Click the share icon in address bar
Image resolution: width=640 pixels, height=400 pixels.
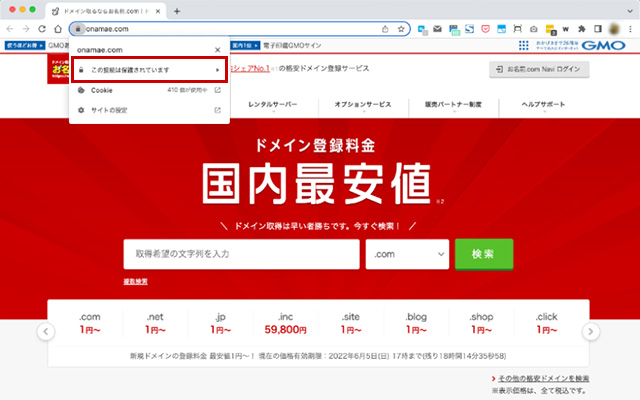tap(385, 29)
